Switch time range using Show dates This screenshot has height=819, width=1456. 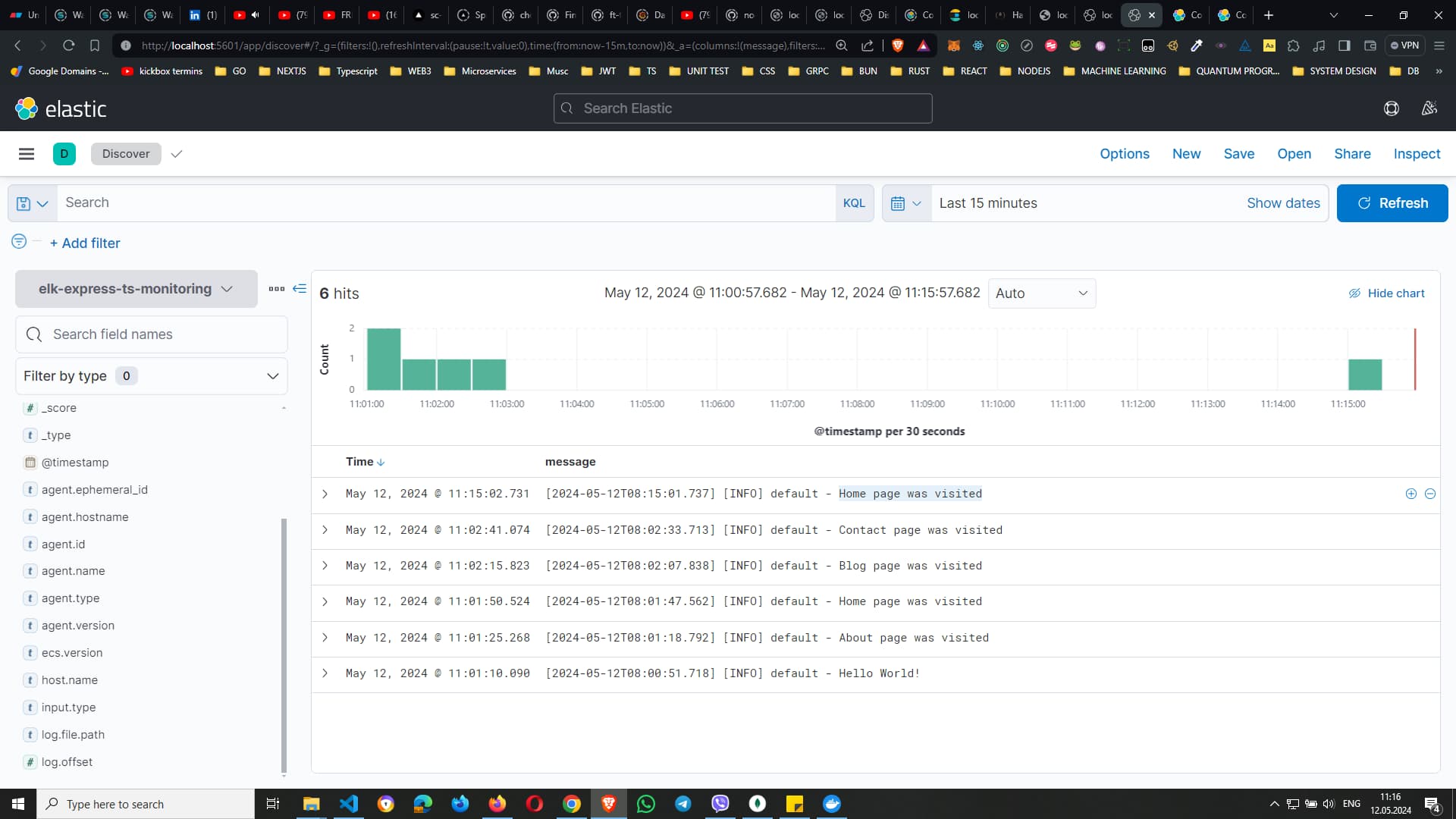pyautogui.click(x=1282, y=203)
